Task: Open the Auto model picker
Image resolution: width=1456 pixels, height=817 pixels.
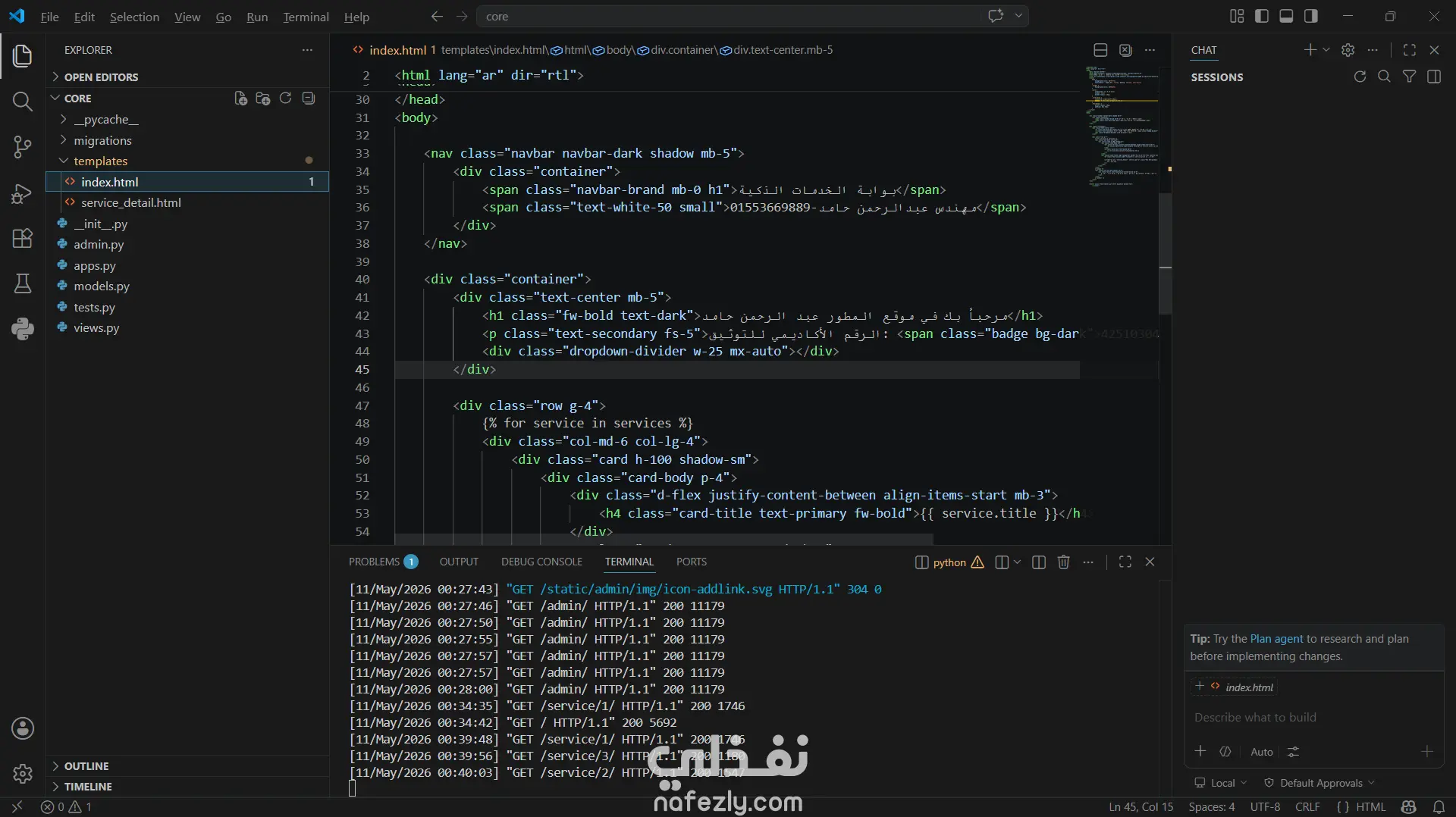Action: (x=1262, y=752)
